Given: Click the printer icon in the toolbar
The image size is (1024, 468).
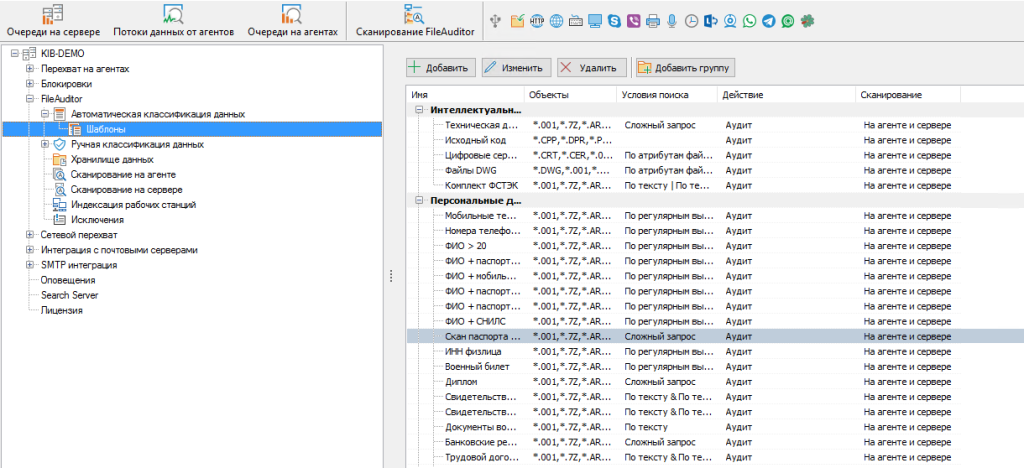Looking at the screenshot, I should click(x=653, y=21).
